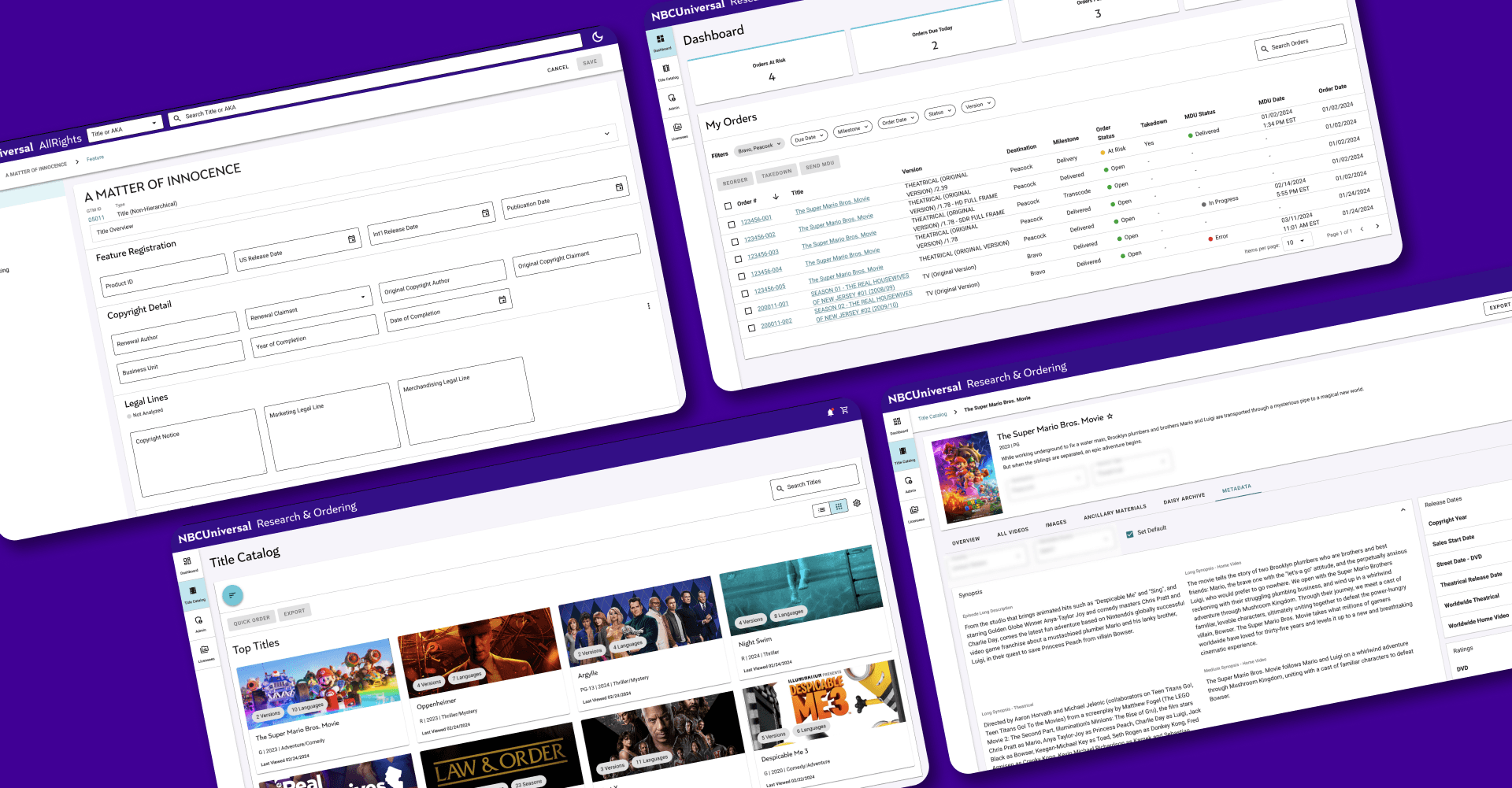Image resolution: width=1512 pixels, height=788 pixels.
Task: Open Publication Date calendar picker
Action: [x=619, y=187]
